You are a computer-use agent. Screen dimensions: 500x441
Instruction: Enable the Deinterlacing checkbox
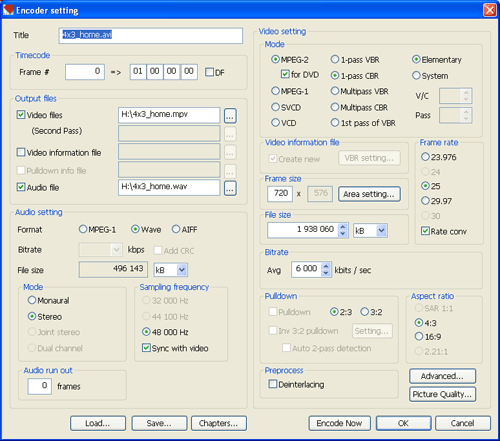[272, 384]
